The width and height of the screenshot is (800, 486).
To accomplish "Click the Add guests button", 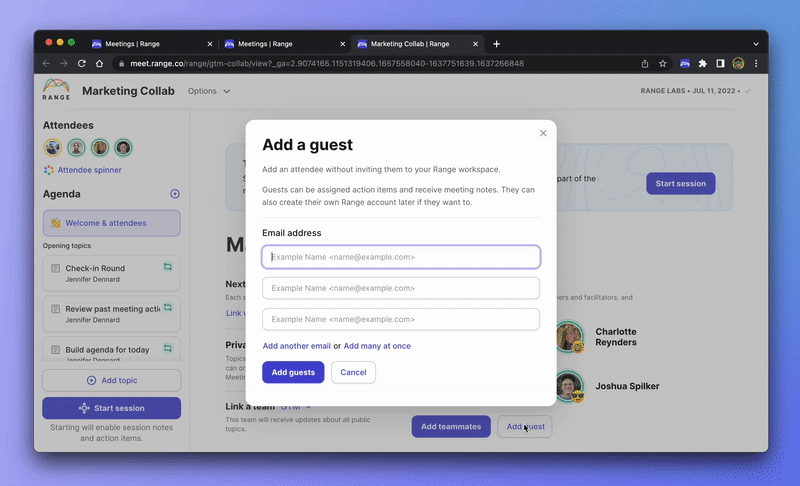I will (293, 372).
